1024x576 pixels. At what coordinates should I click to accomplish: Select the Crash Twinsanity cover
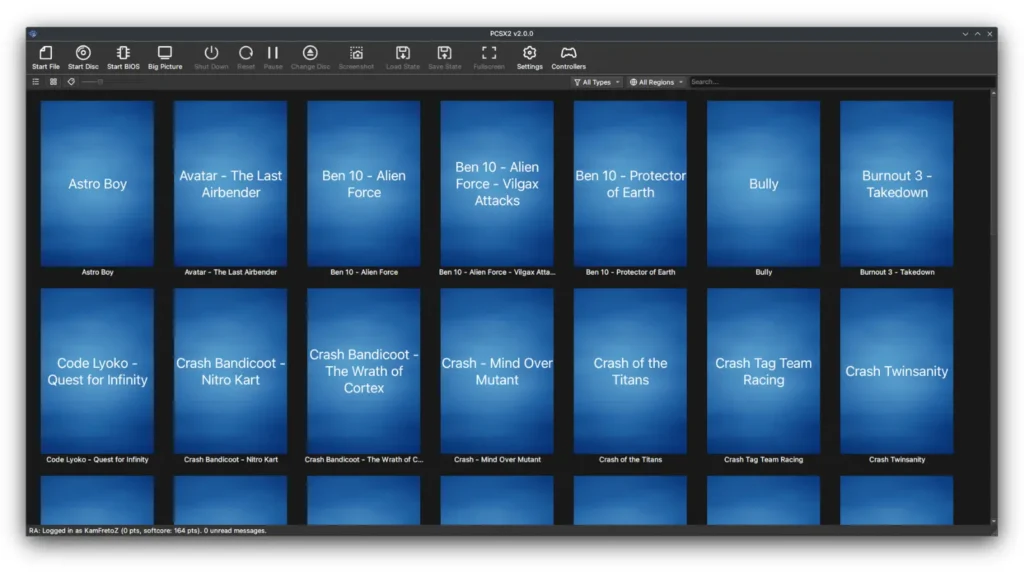coord(897,371)
